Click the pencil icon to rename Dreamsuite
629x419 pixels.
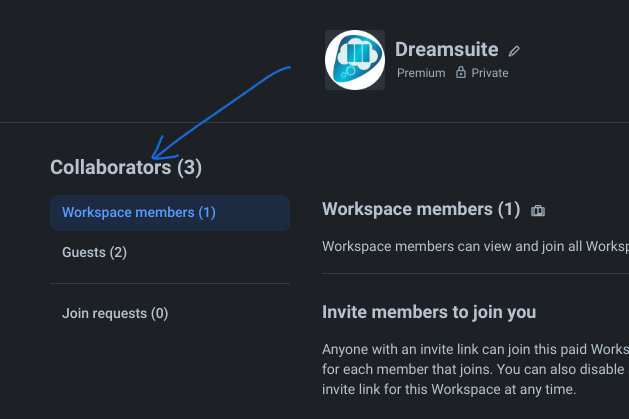click(x=515, y=50)
